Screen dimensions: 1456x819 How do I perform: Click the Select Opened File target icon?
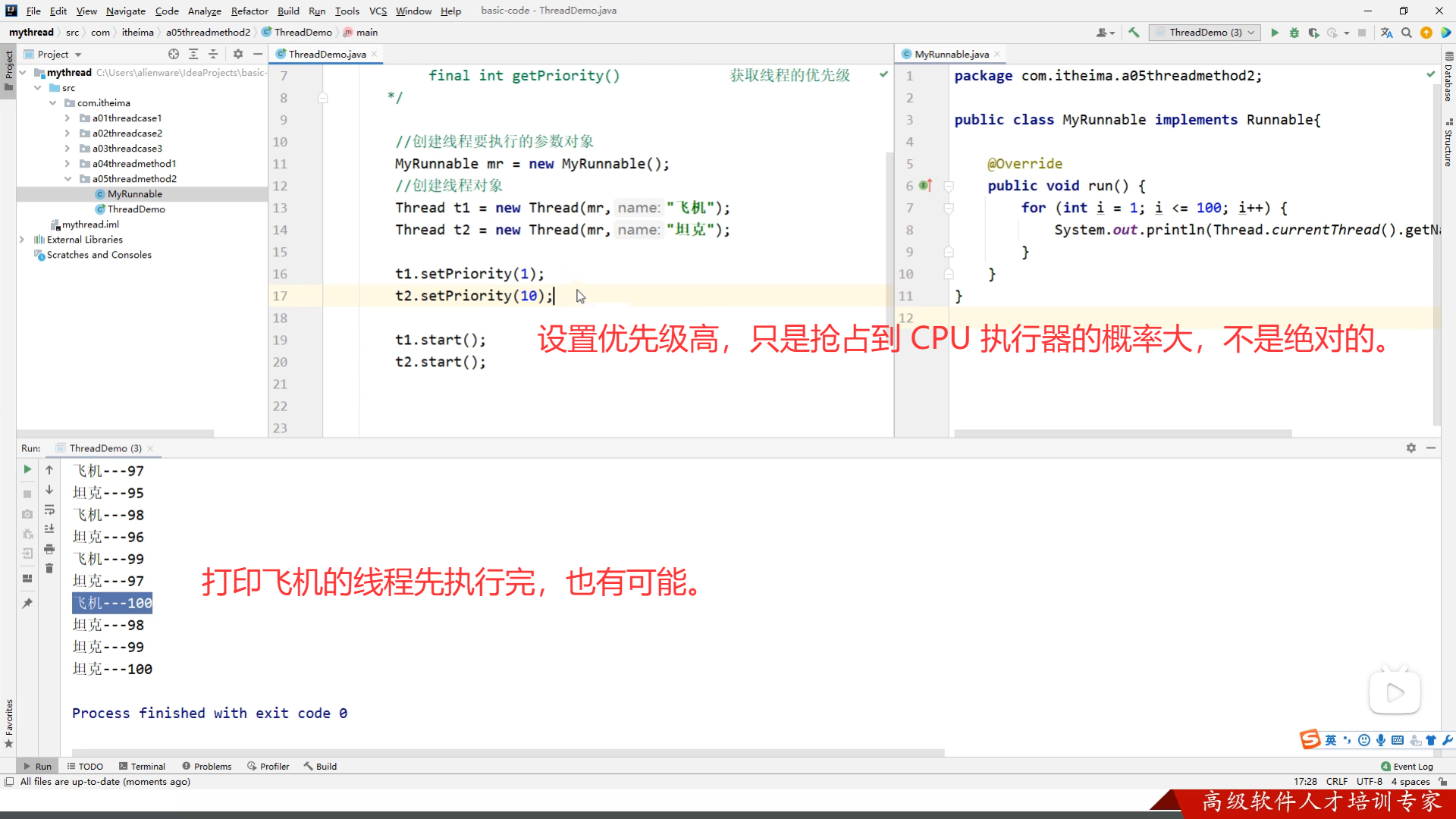tap(174, 54)
